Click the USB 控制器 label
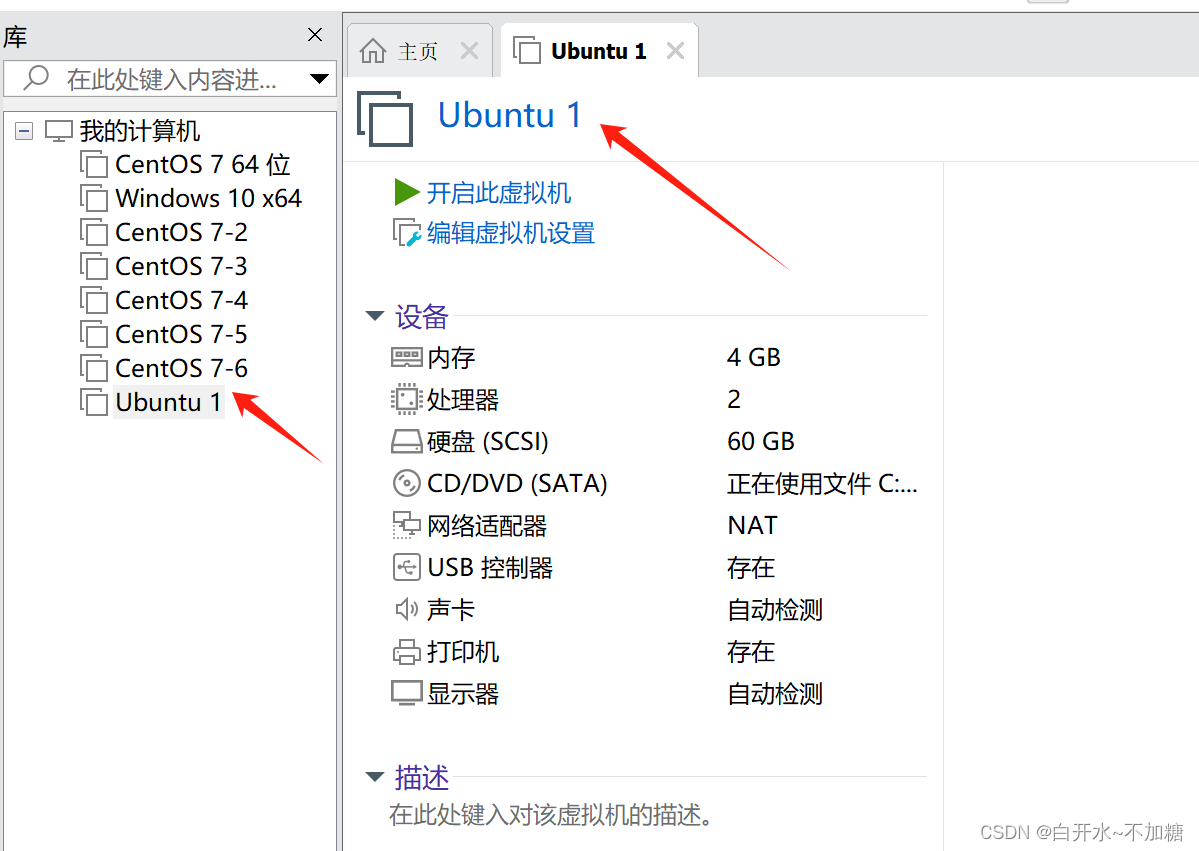The width and height of the screenshot is (1199, 851). pos(490,567)
